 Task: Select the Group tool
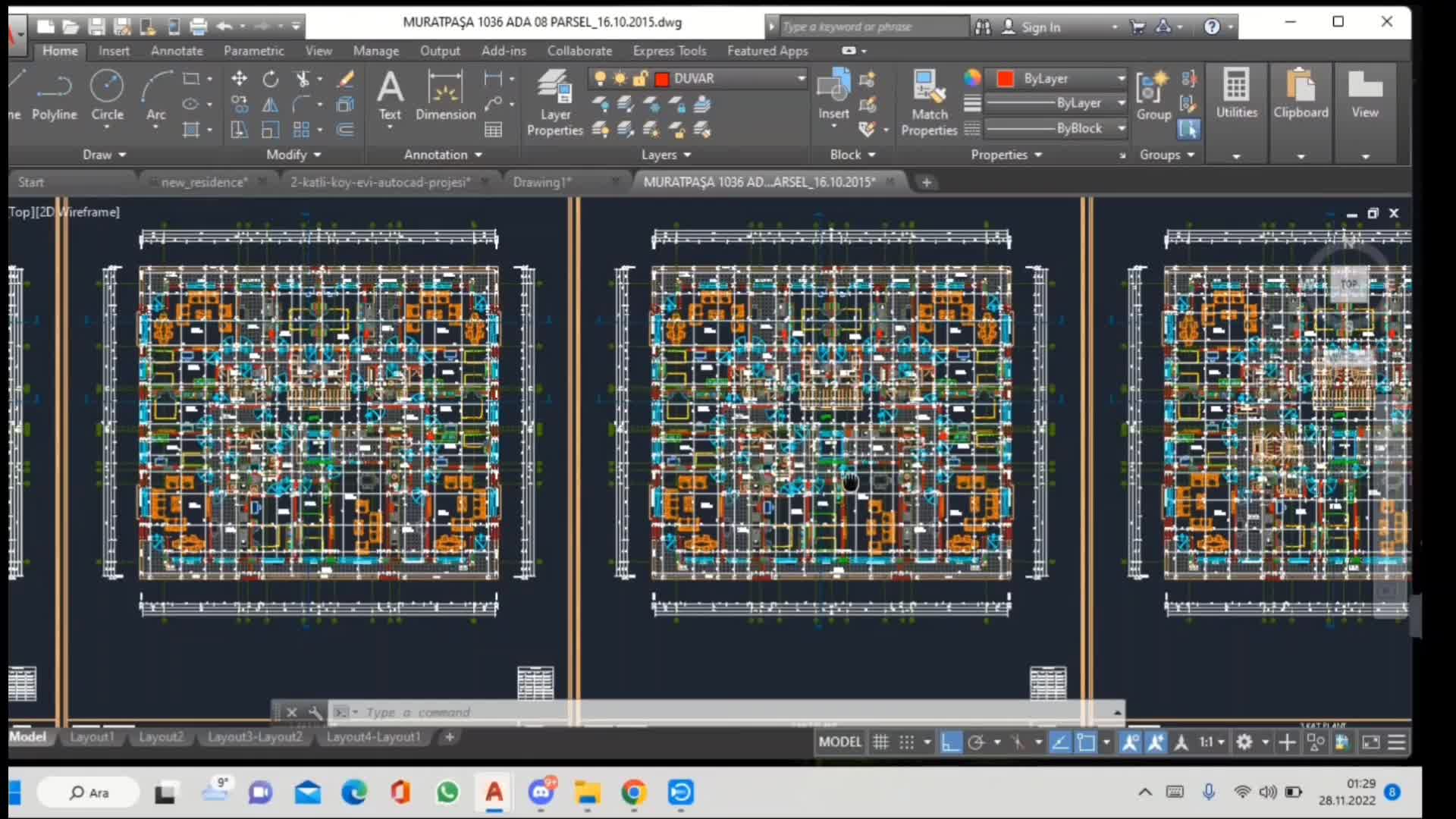[x=1153, y=95]
